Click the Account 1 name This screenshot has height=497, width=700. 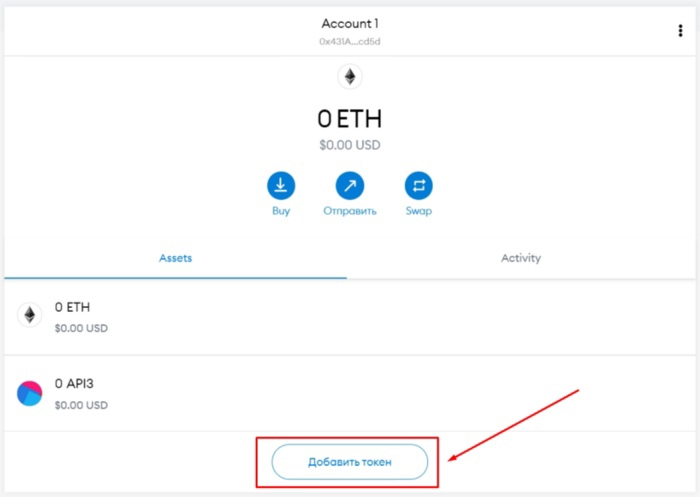(x=350, y=23)
